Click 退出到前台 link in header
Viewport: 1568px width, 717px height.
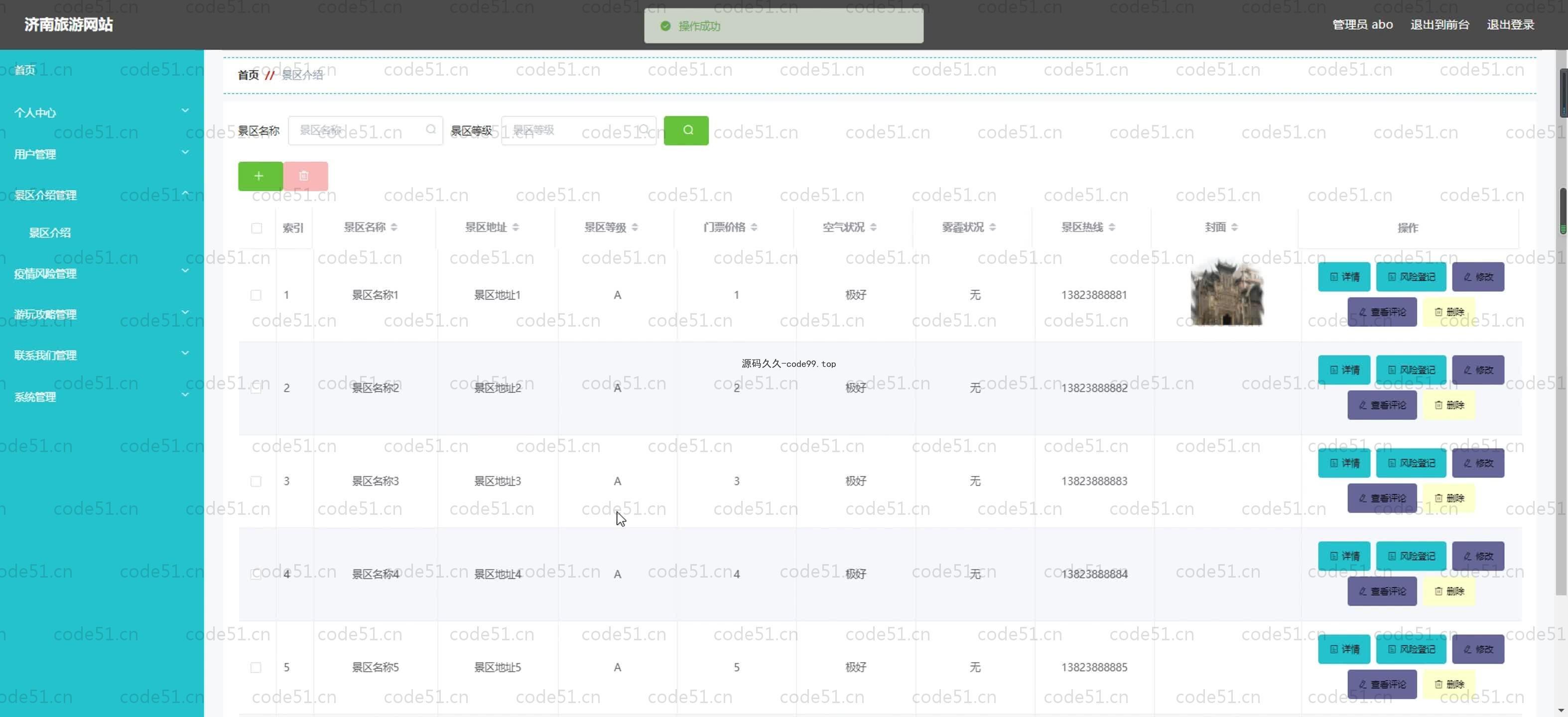(1439, 25)
